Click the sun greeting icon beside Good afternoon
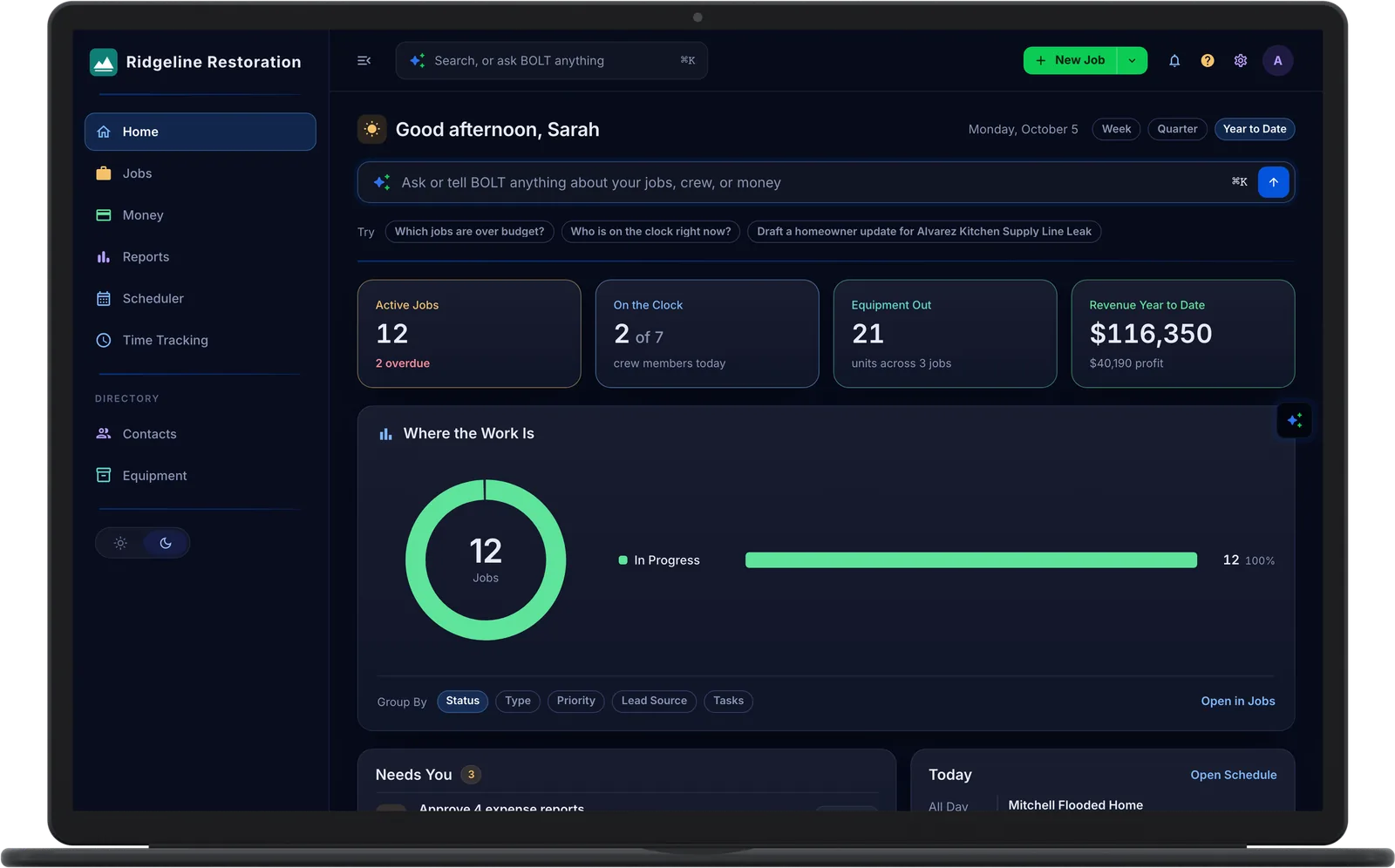1395x868 pixels. [x=372, y=129]
